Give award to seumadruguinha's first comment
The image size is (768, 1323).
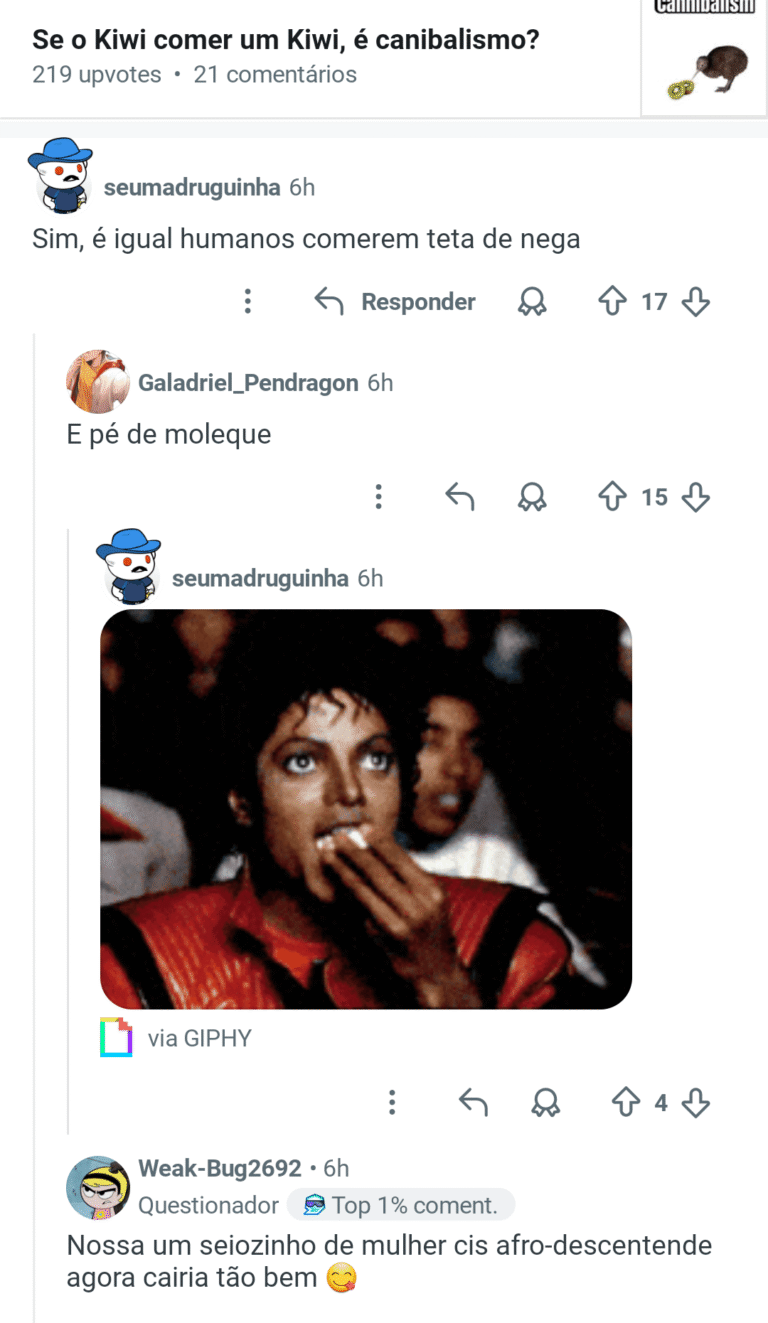point(532,301)
